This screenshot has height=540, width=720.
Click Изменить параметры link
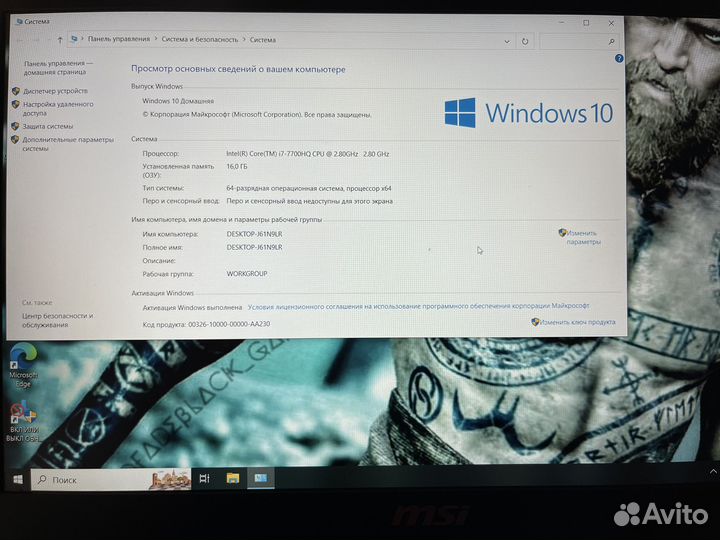[583, 237]
